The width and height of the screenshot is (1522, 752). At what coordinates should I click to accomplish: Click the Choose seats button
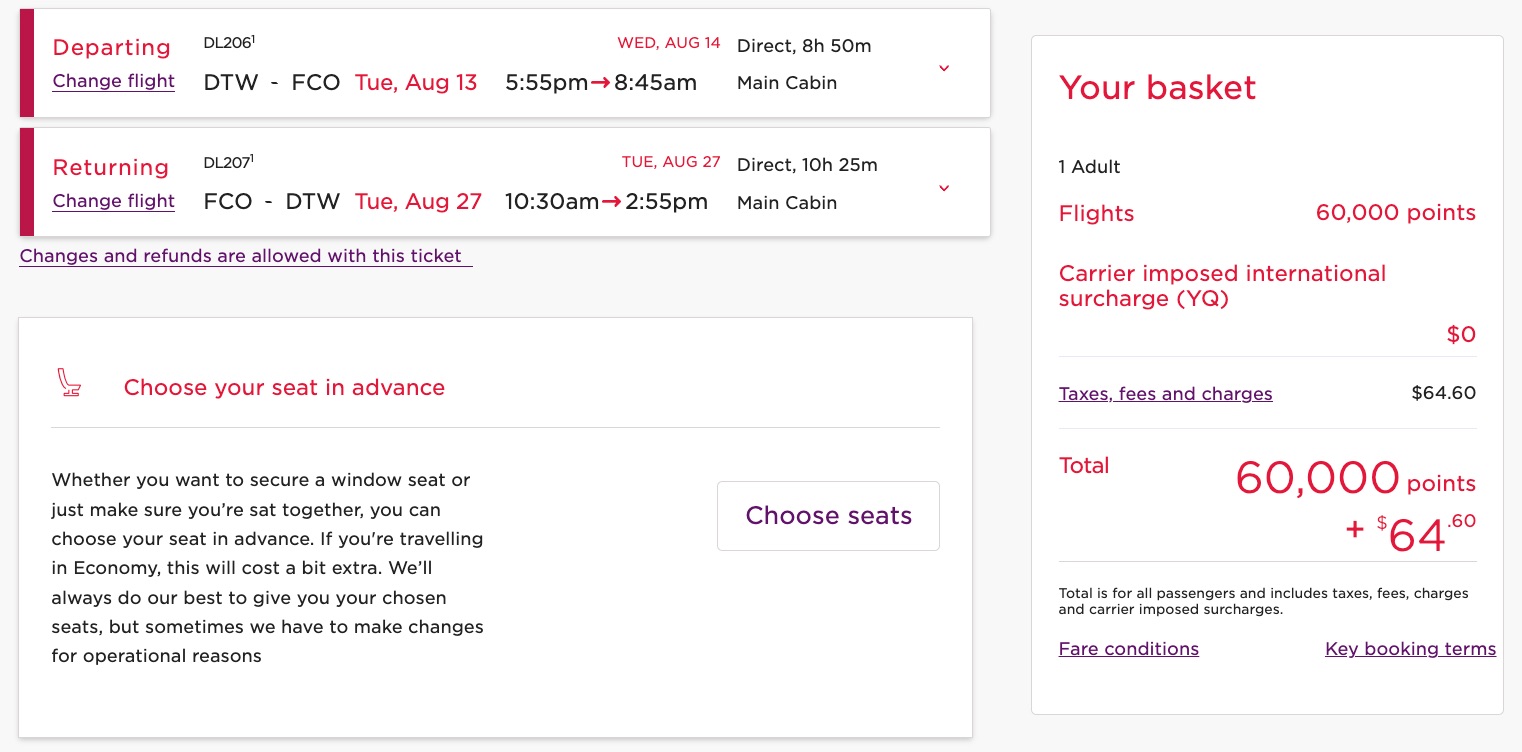(x=828, y=515)
